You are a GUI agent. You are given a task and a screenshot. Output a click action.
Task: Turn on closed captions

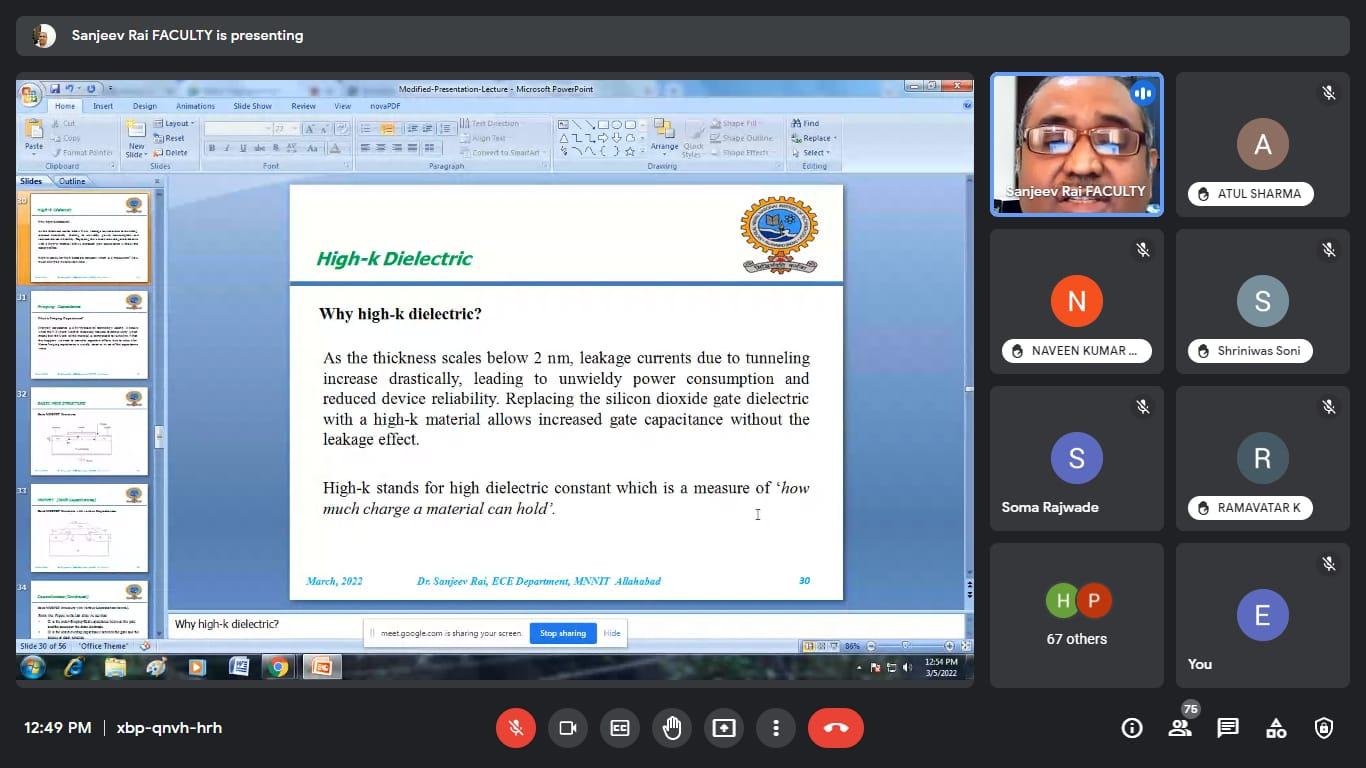620,728
